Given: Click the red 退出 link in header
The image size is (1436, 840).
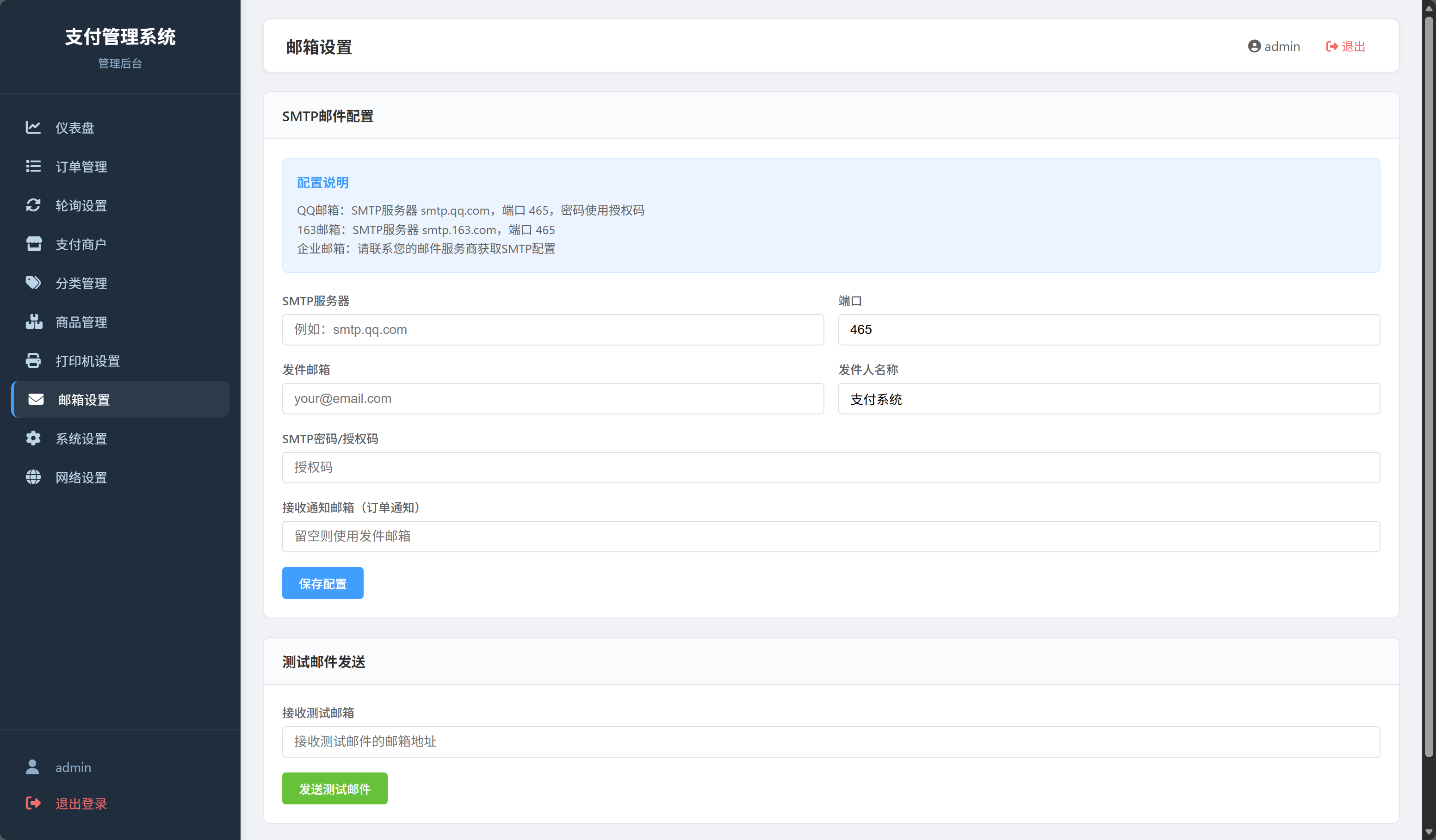Looking at the screenshot, I should [1345, 46].
